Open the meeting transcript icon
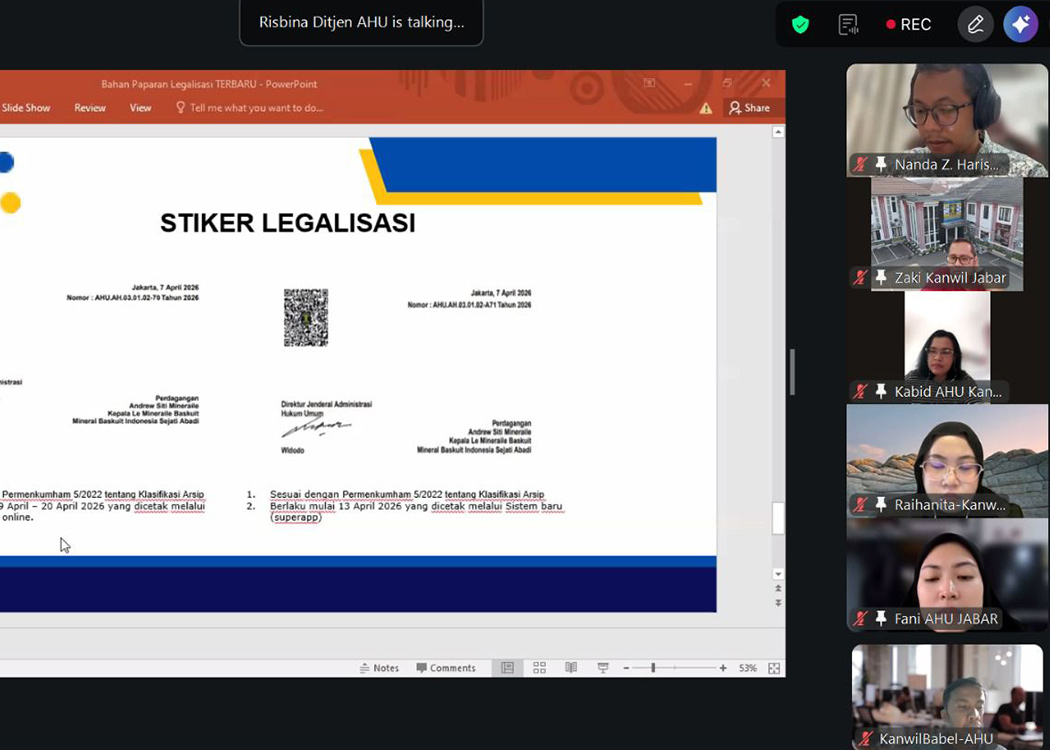 (x=848, y=25)
